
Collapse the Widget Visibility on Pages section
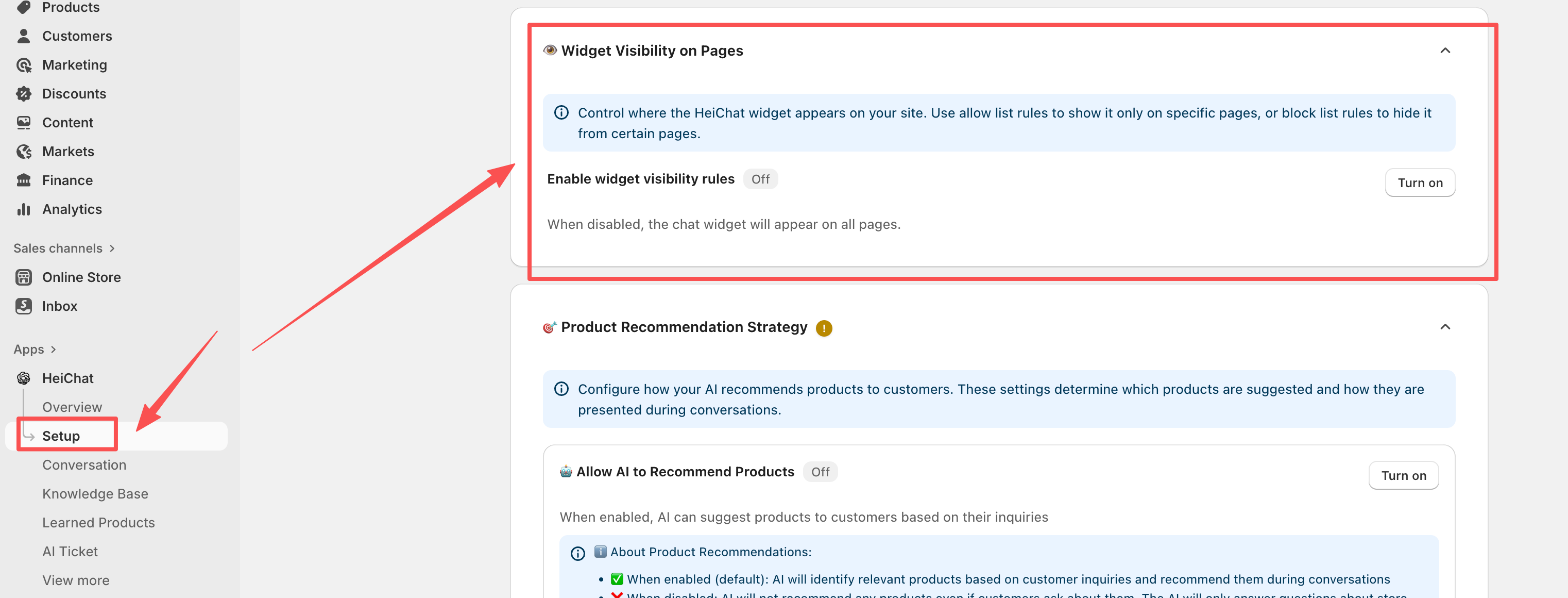pos(1444,51)
